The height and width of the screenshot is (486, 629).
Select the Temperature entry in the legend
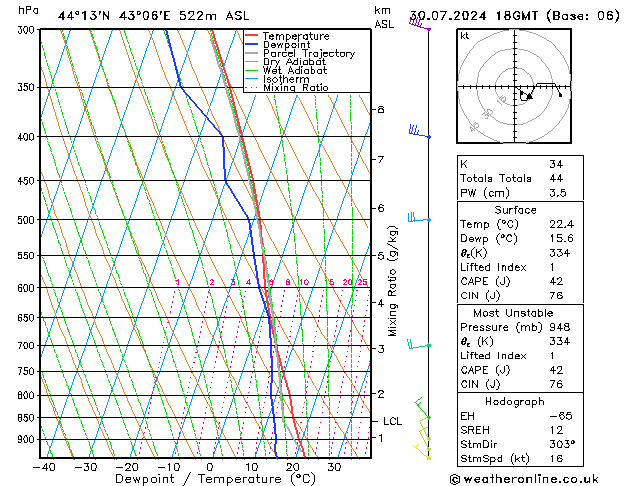coord(298,36)
